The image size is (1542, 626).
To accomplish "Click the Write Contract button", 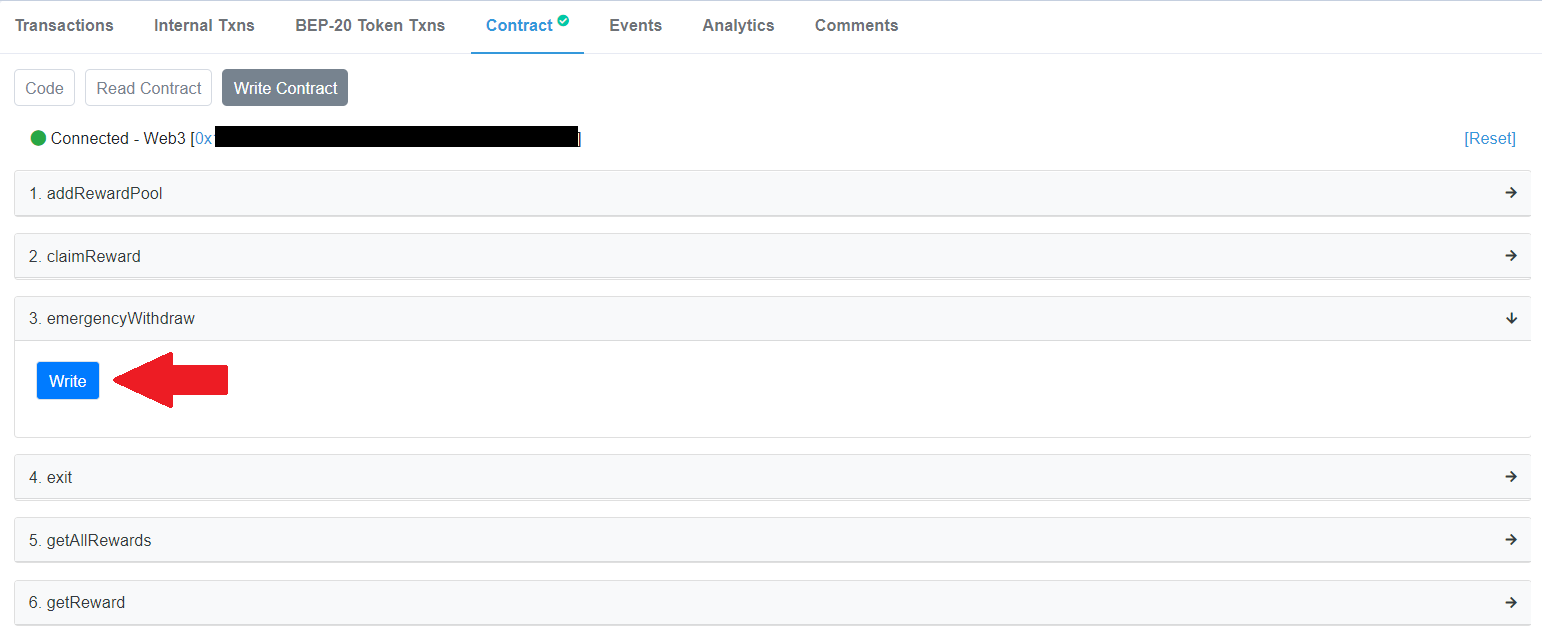I will coord(285,88).
